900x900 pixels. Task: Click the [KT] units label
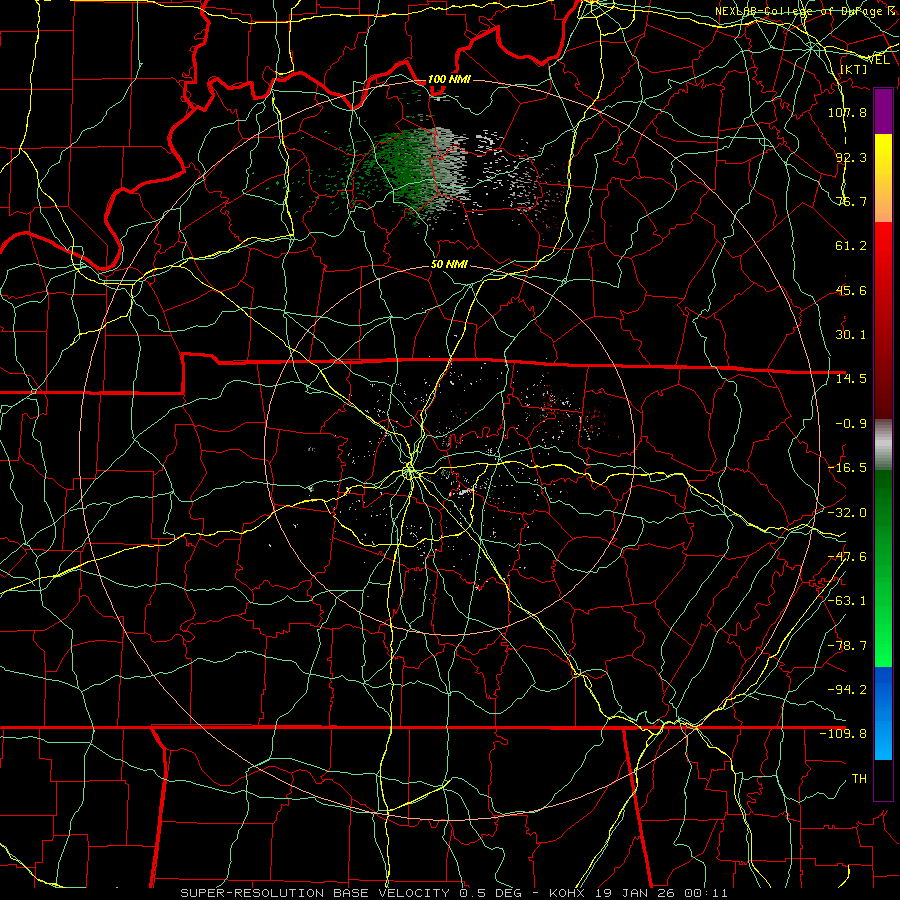pos(853,69)
